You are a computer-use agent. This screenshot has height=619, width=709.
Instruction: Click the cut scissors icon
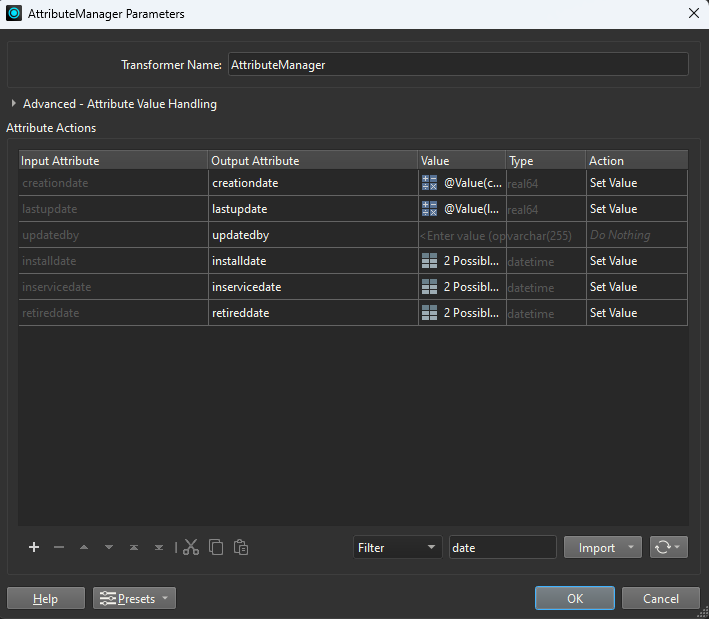(x=191, y=547)
